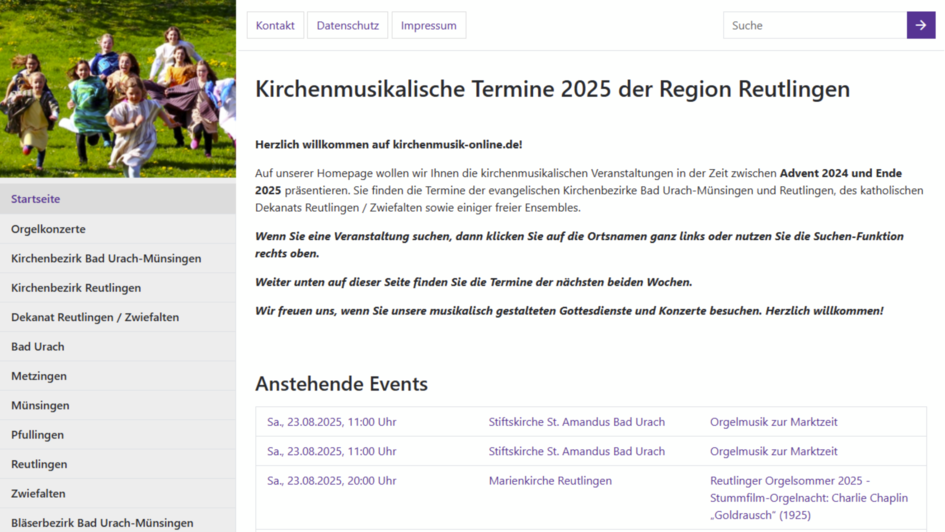
Task: Open the Kontakt page
Action: tap(275, 25)
